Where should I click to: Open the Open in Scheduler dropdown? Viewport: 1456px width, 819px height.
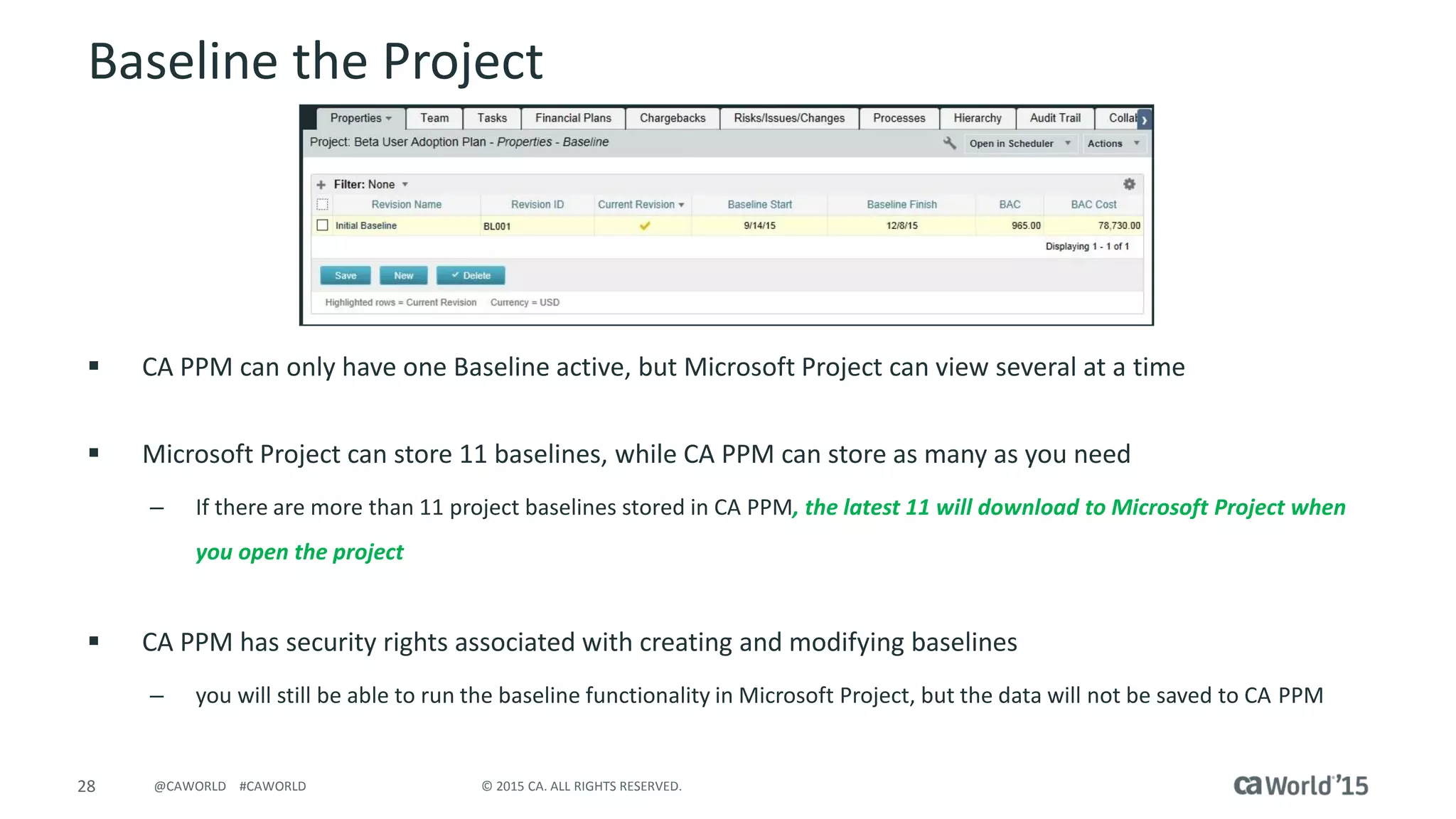pyautogui.click(x=1020, y=144)
